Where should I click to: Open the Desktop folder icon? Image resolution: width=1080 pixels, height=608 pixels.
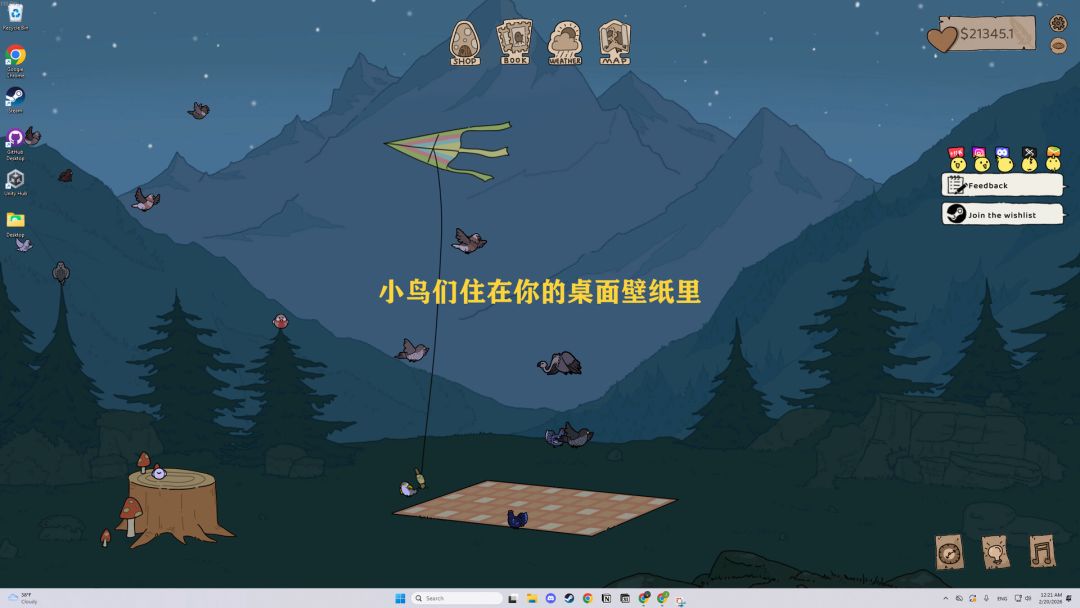pos(15,224)
